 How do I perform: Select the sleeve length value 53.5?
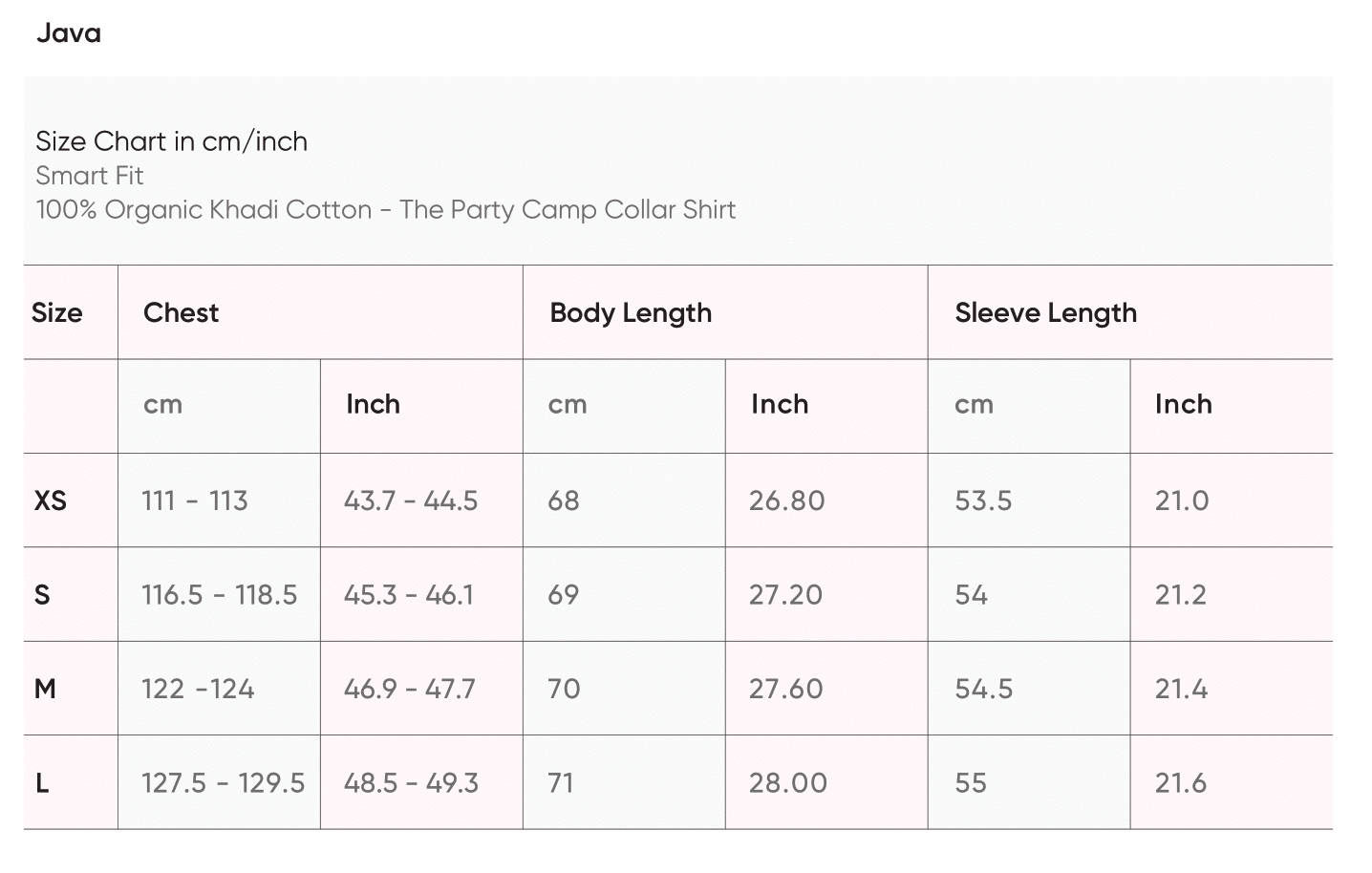[x=983, y=500]
